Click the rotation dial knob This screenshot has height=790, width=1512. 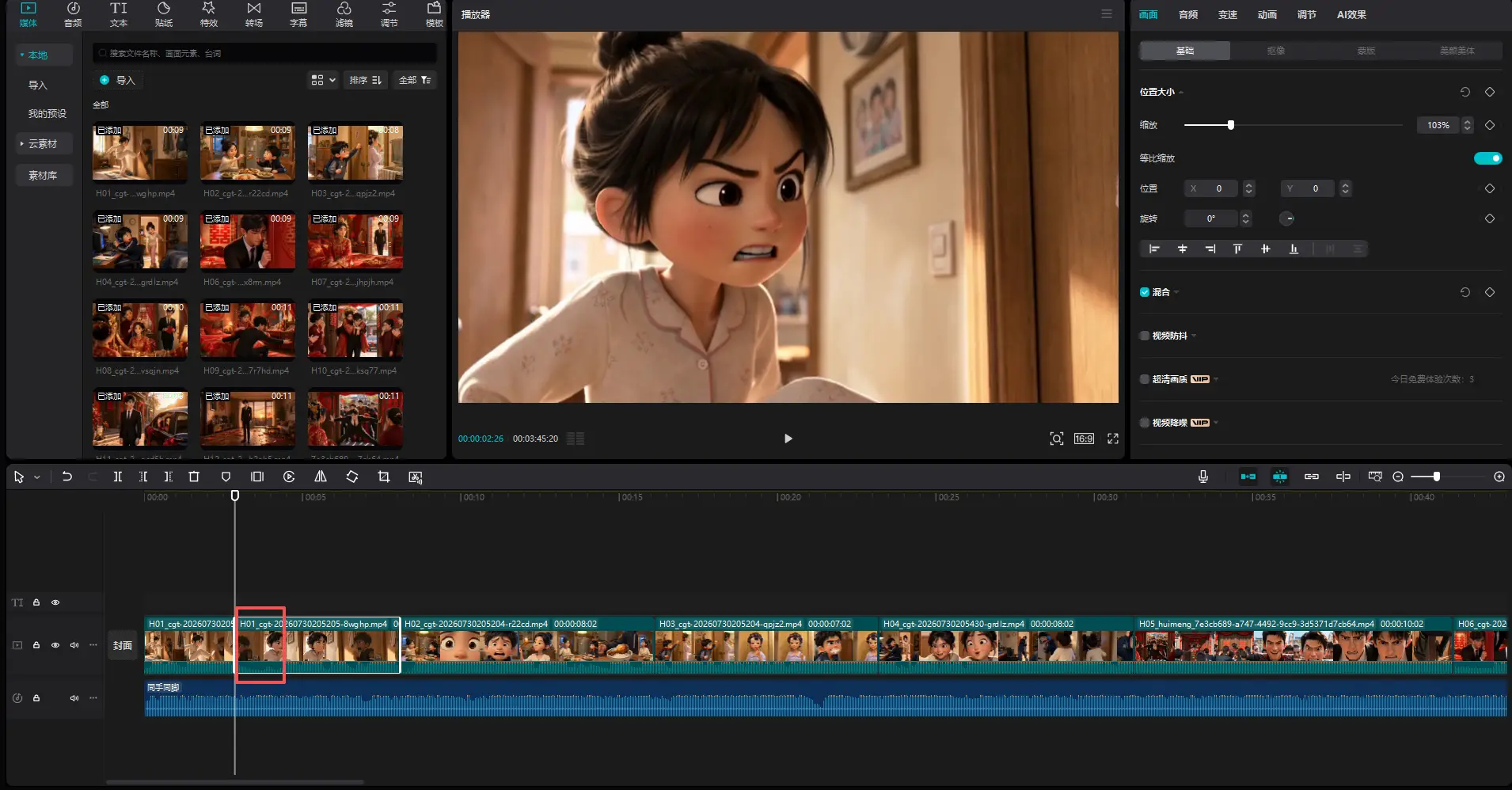(x=1287, y=218)
